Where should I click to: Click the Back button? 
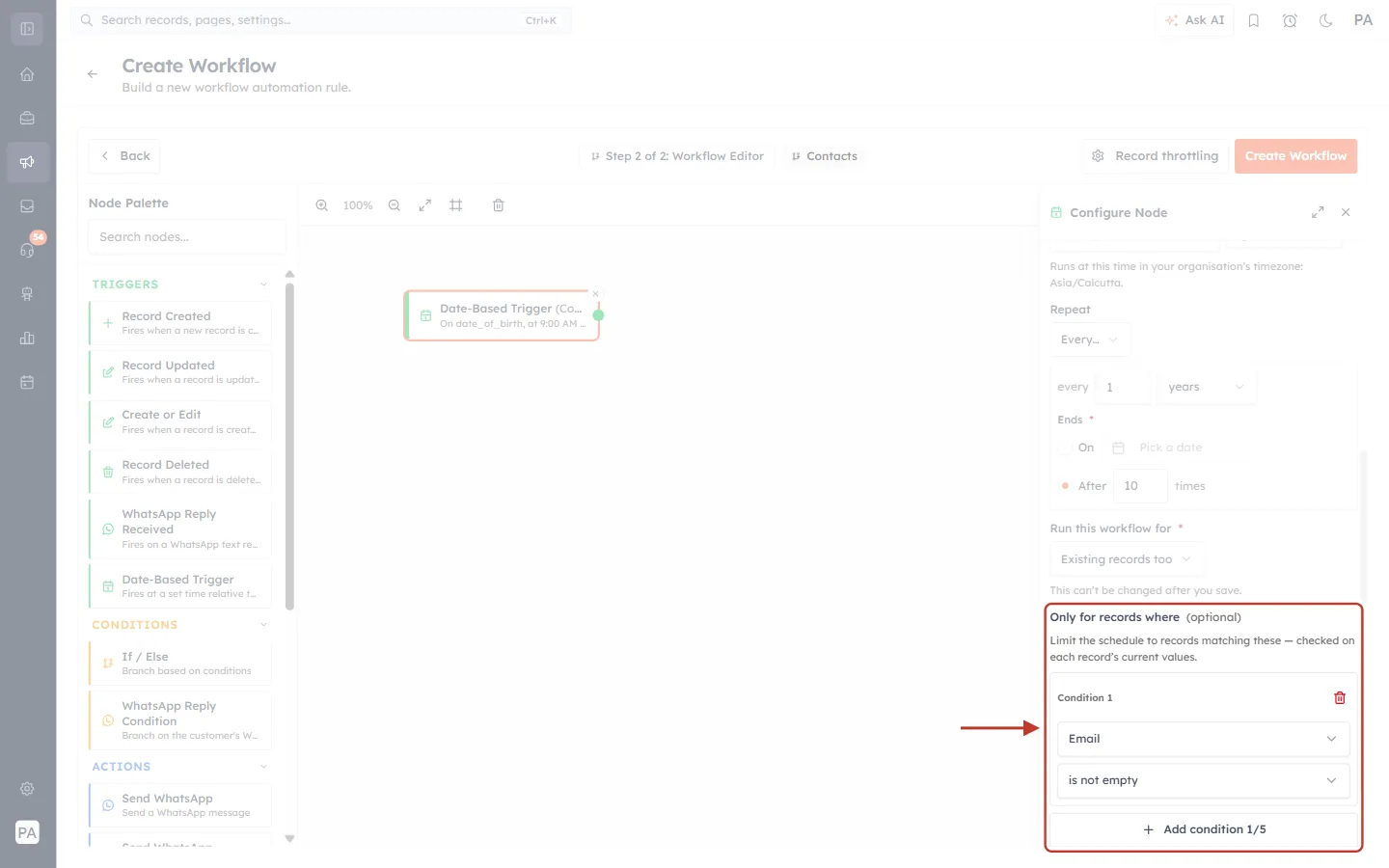pos(124,156)
